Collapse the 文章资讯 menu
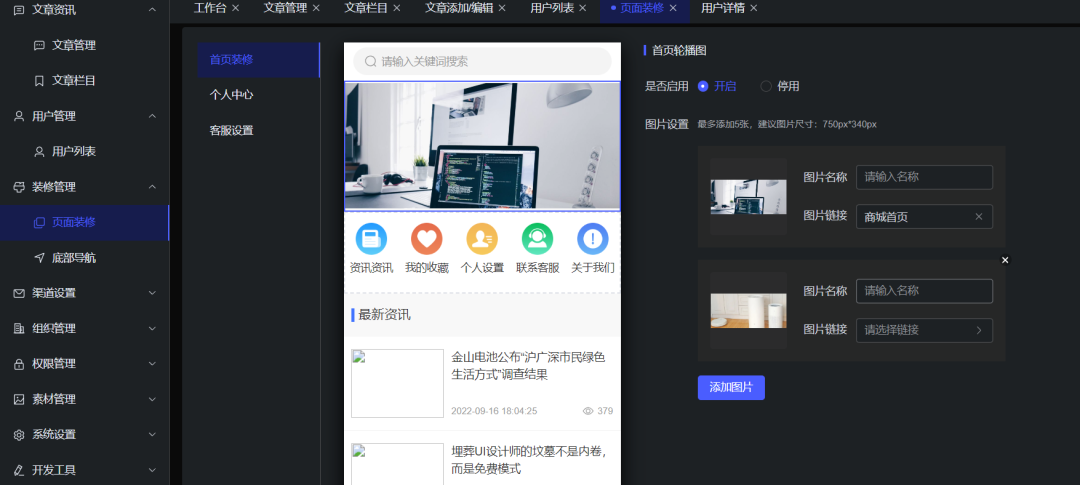Viewport: 1080px width, 485px height. click(152, 10)
